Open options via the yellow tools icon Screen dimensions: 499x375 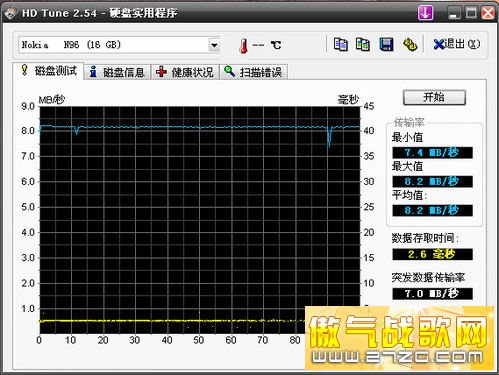pos(410,44)
